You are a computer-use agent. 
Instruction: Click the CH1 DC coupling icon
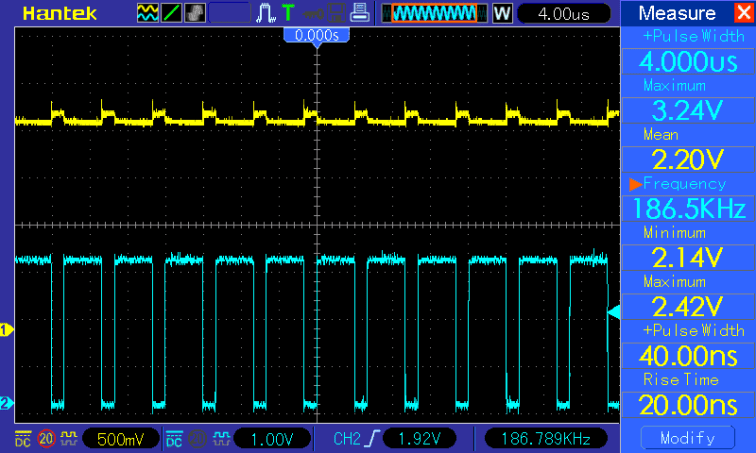point(22,438)
